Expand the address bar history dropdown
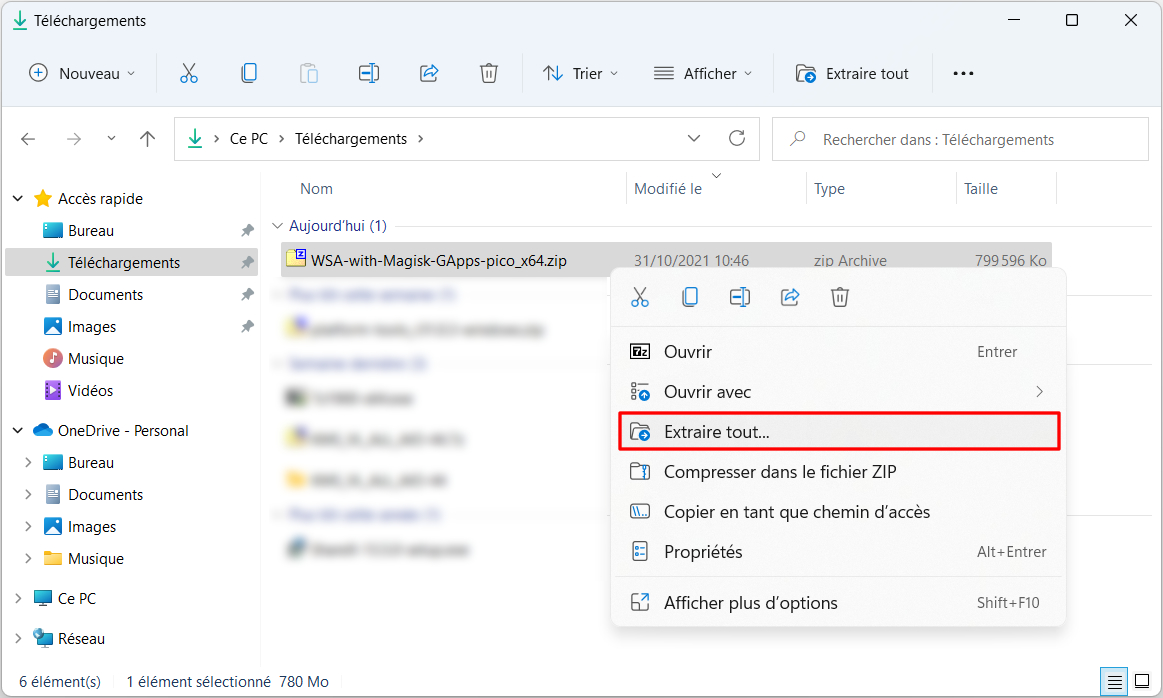 coord(693,138)
